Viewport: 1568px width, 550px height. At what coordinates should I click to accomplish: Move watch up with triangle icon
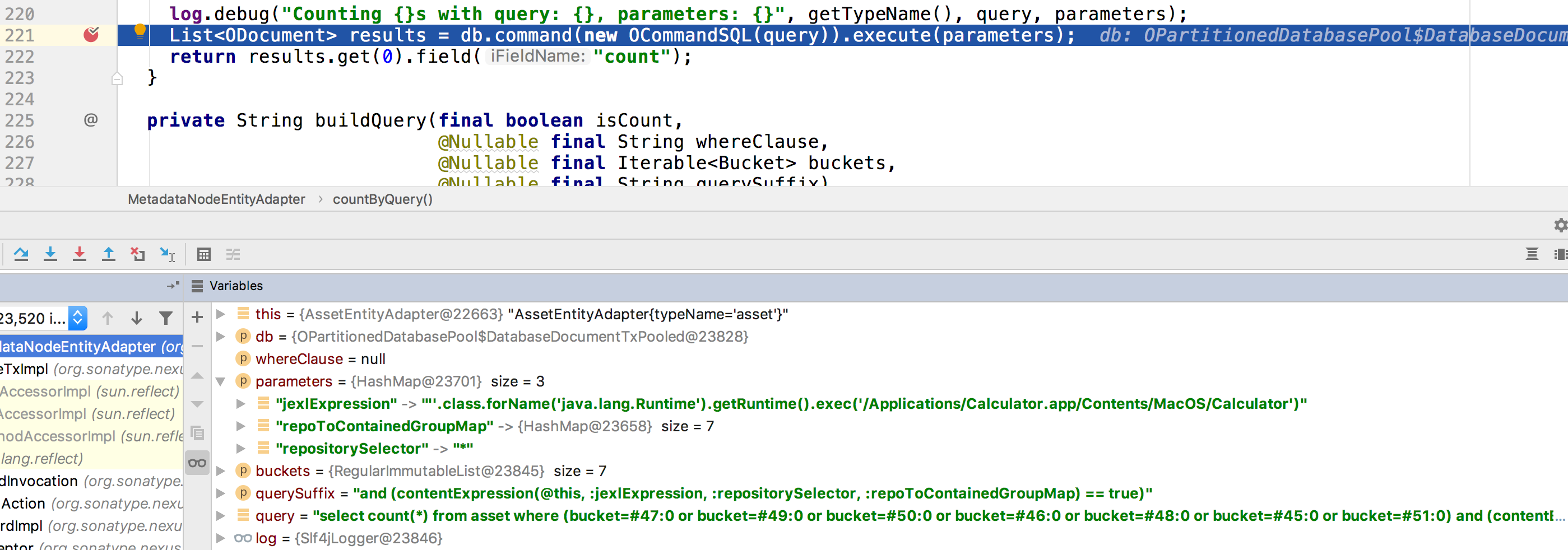point(197,375)
